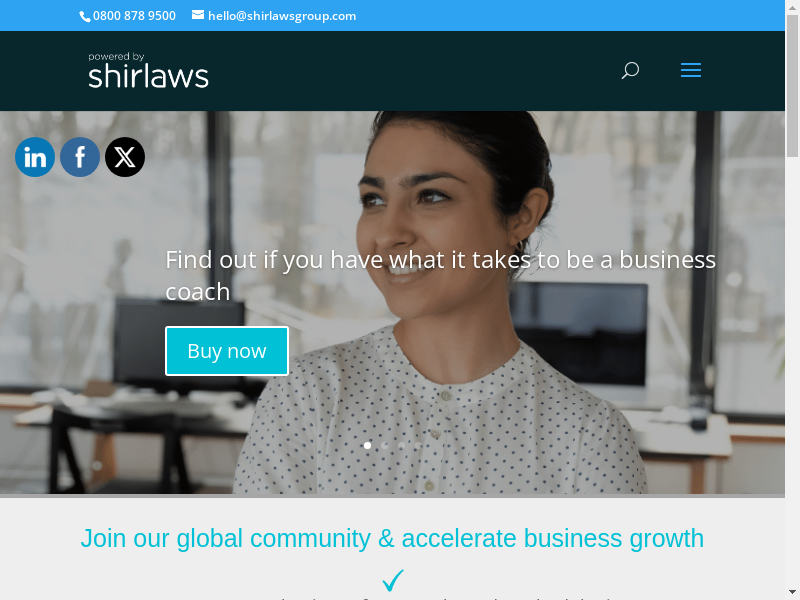Select the first slider dot

click(x=367, y=445)
